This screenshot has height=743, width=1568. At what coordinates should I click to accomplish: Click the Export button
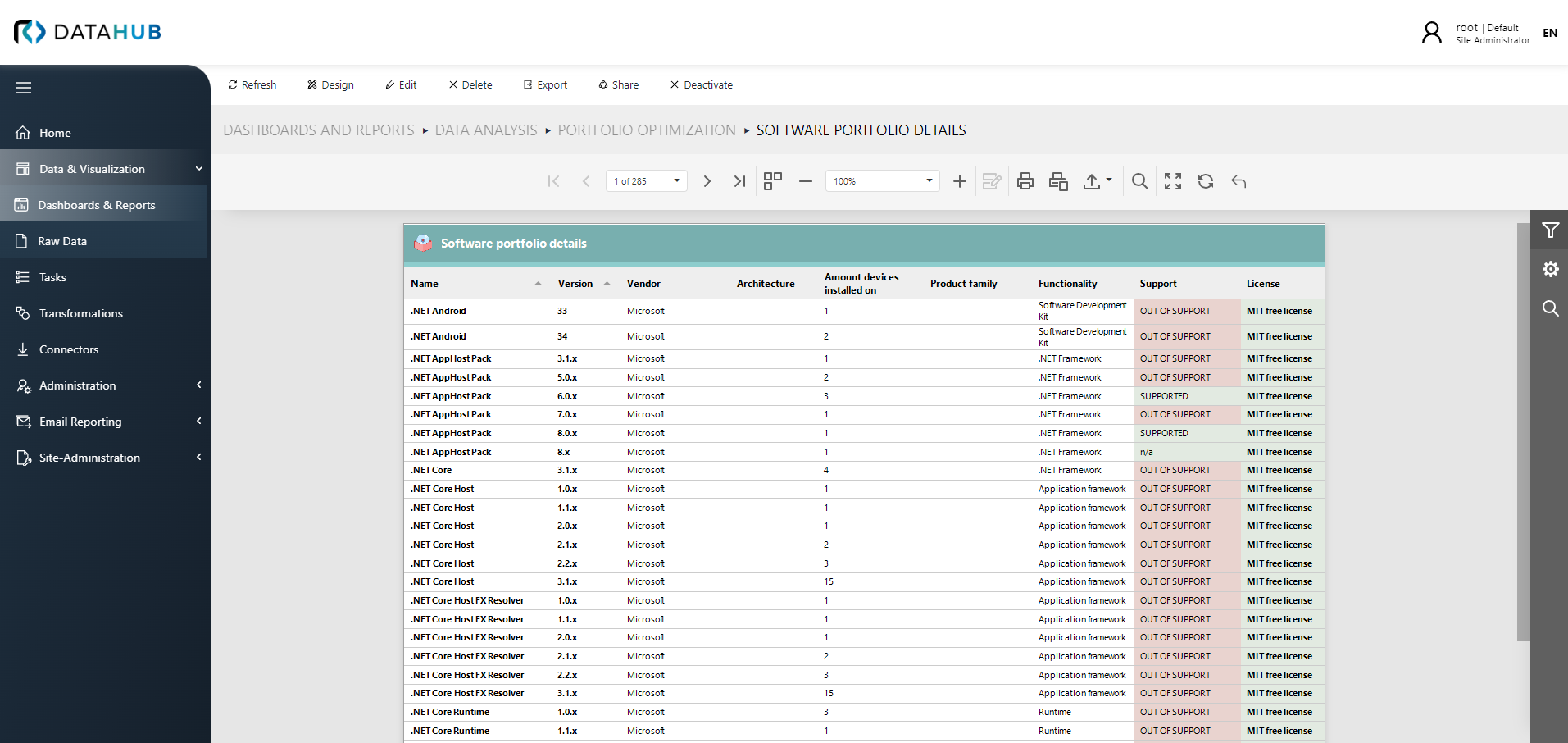coord(545,85)
